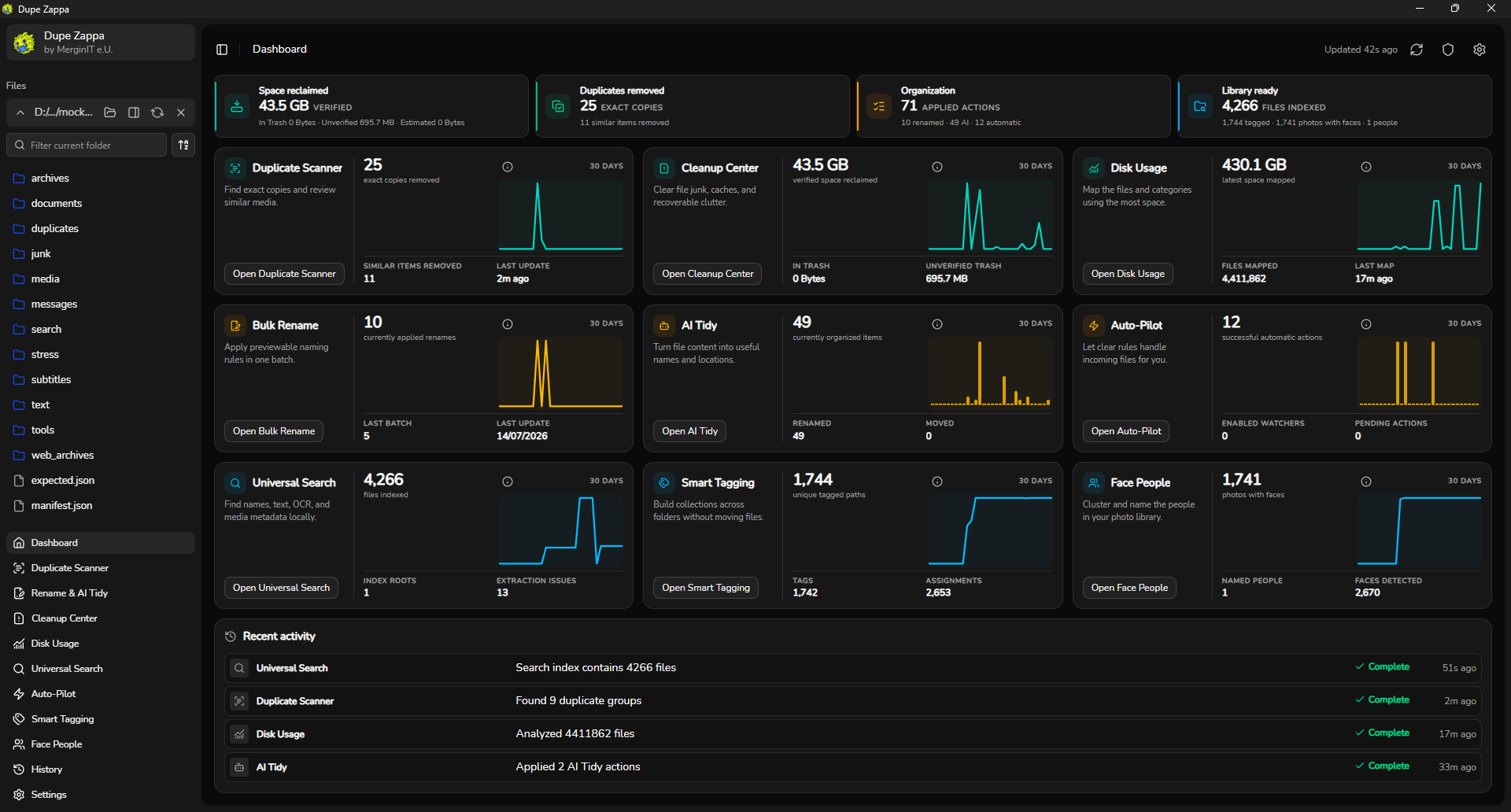Open Duplicate Scanner button
The image size is (1511, 812).
point(284,274)
